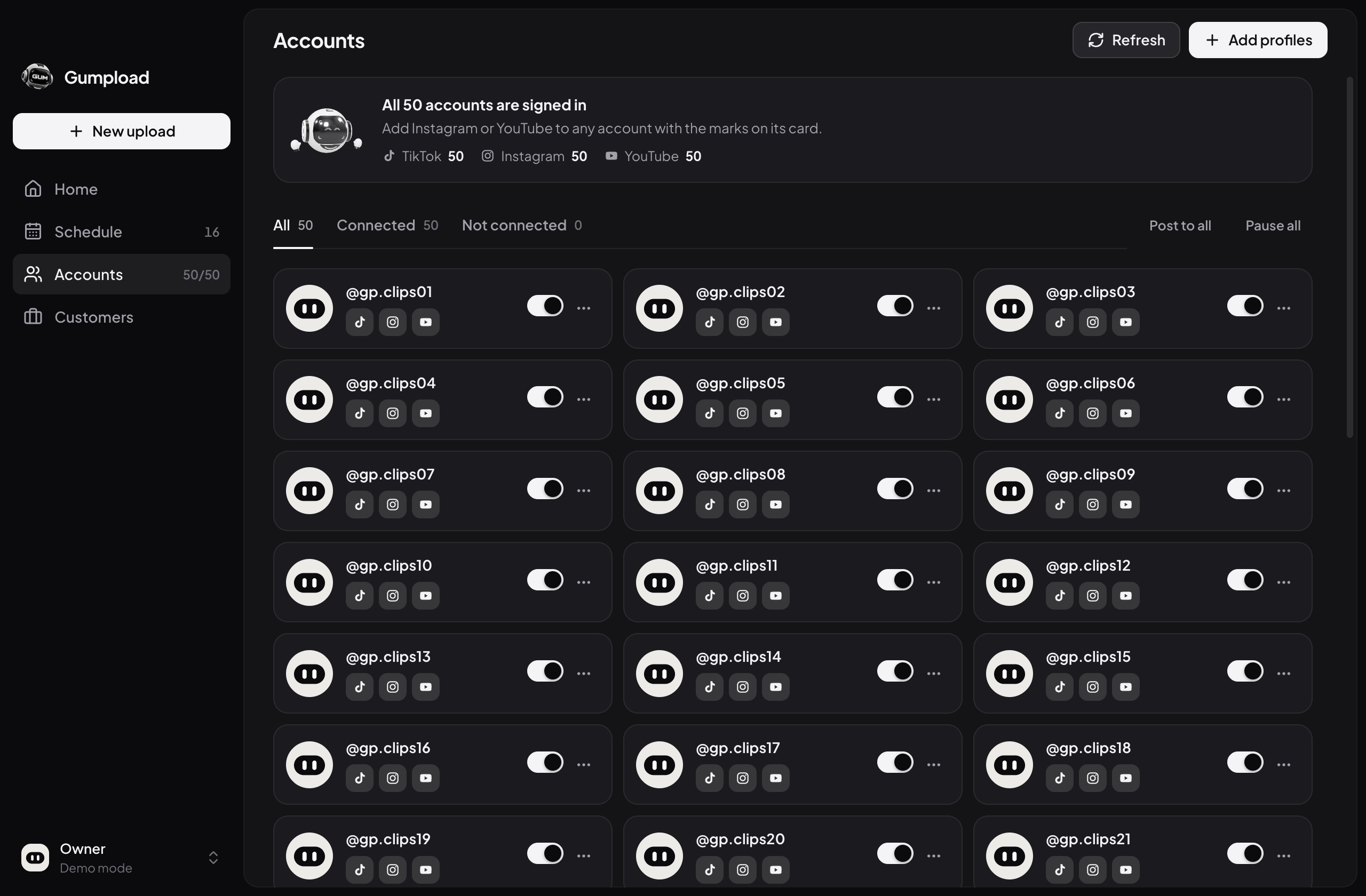
Task: Click YouTube icon on @gp.clips10 card
Action: click(426, 595)
